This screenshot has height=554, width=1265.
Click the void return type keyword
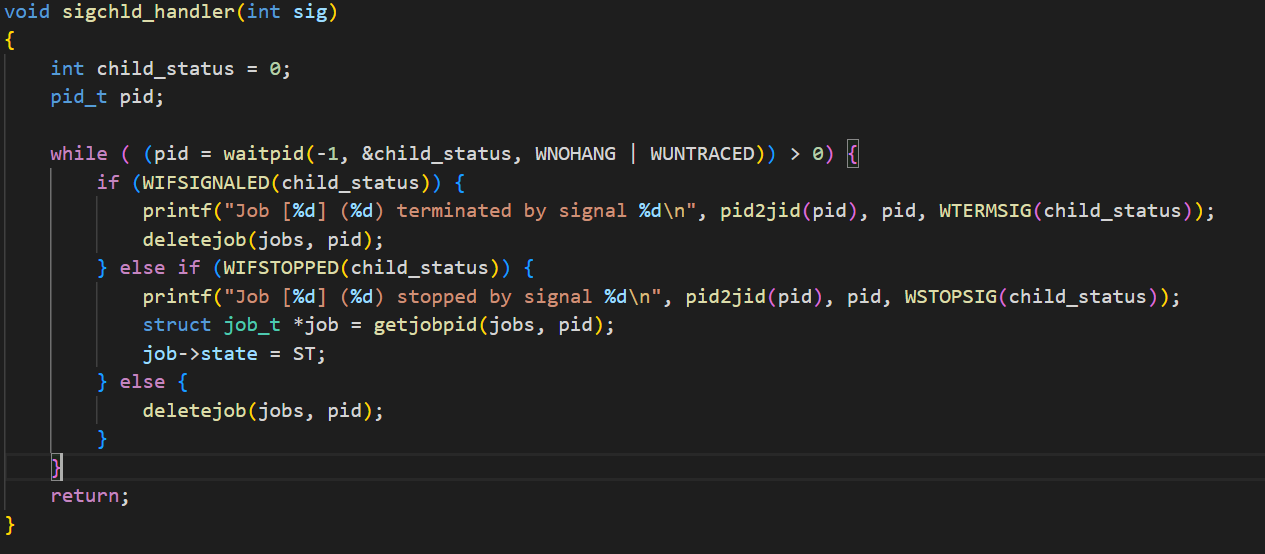(x=28, y=11)
